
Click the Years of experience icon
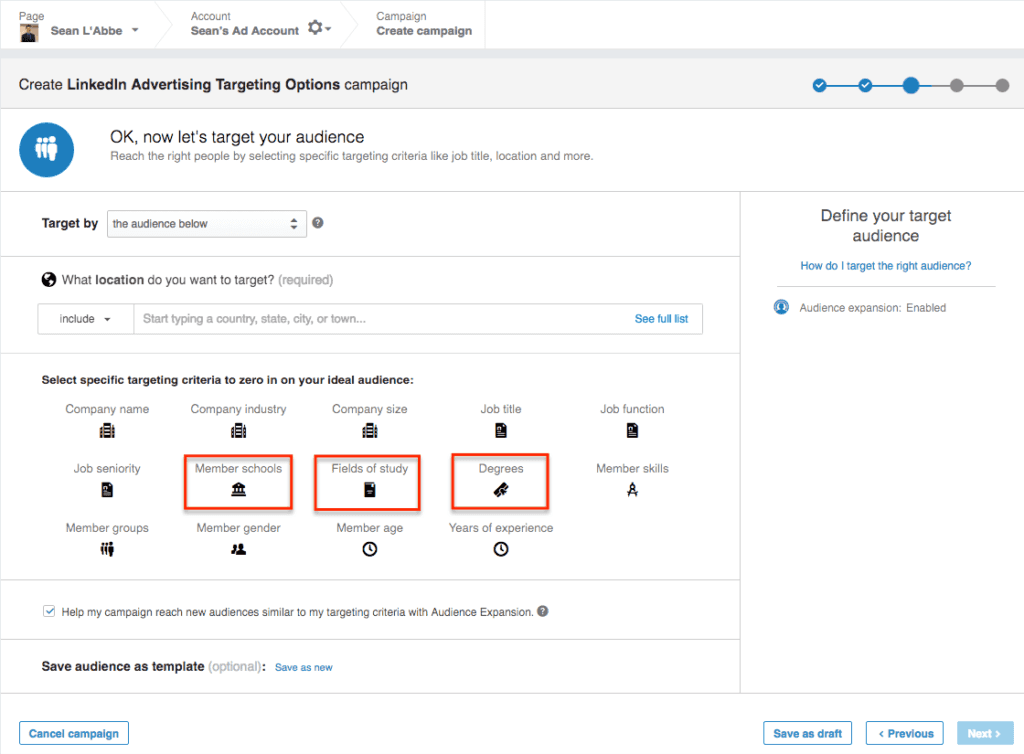tap(500, 548)
